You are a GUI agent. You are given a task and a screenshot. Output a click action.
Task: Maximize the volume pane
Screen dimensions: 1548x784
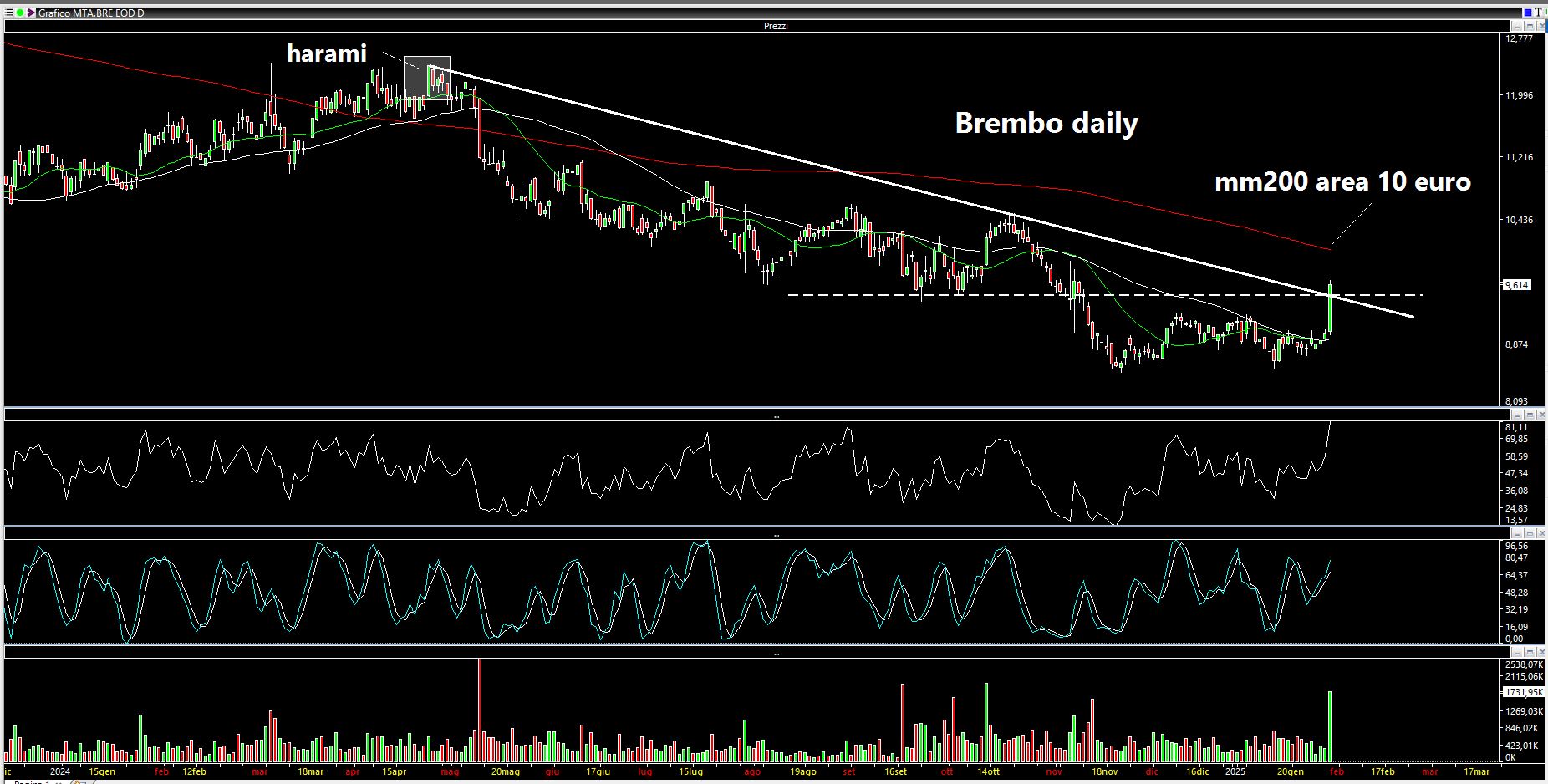coord(1530,651)
